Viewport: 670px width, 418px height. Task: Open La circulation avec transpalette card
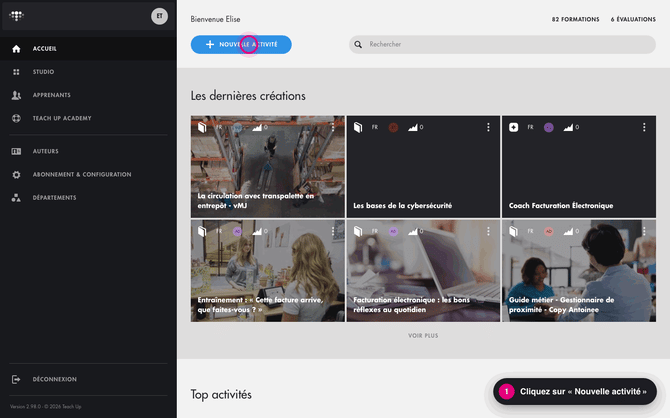(x=267, y=167)
